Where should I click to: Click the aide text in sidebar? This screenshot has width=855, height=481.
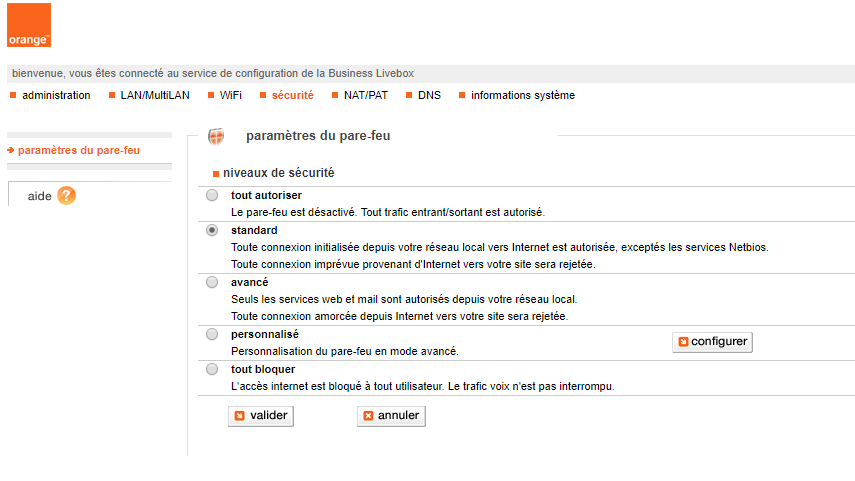[40, 196]
